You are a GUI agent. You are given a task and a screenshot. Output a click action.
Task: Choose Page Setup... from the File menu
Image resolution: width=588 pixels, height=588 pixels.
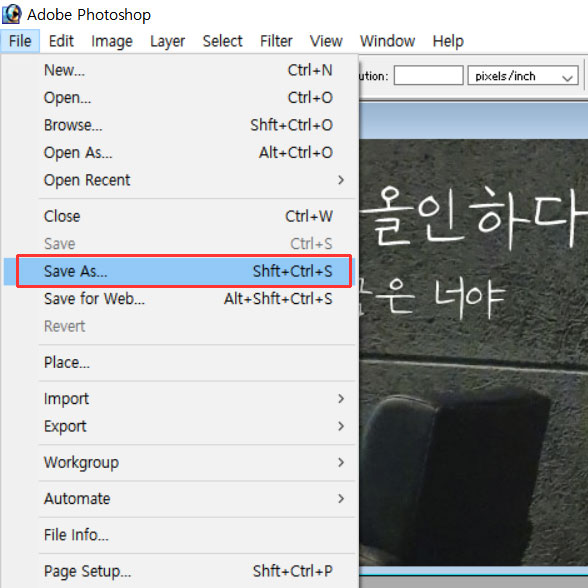179,571
